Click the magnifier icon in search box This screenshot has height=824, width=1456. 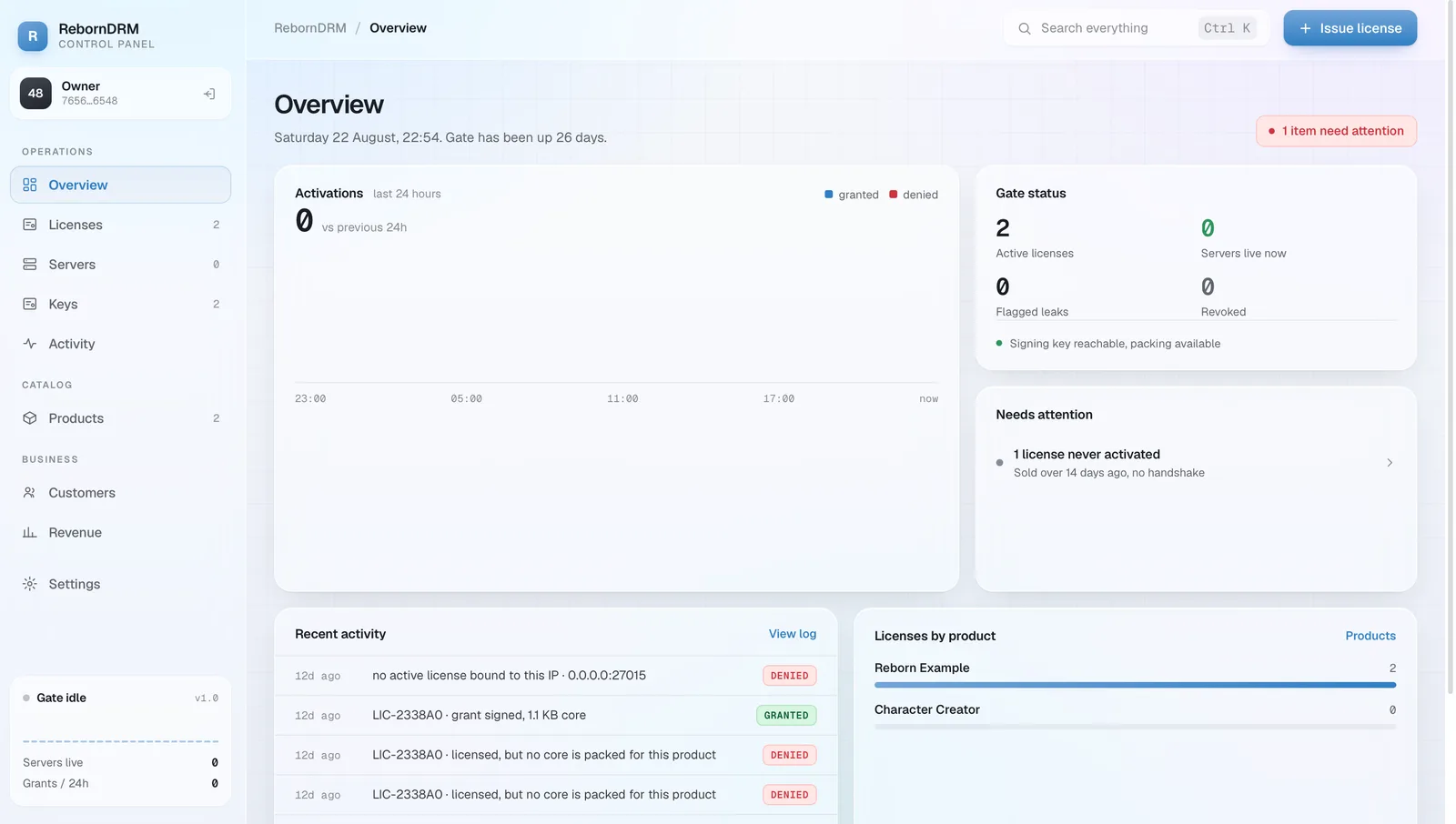click(x=1025, y=28)
